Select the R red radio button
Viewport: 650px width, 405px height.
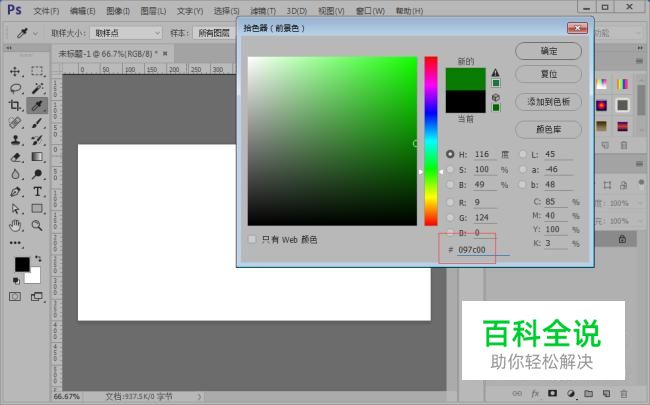point(450,202)
